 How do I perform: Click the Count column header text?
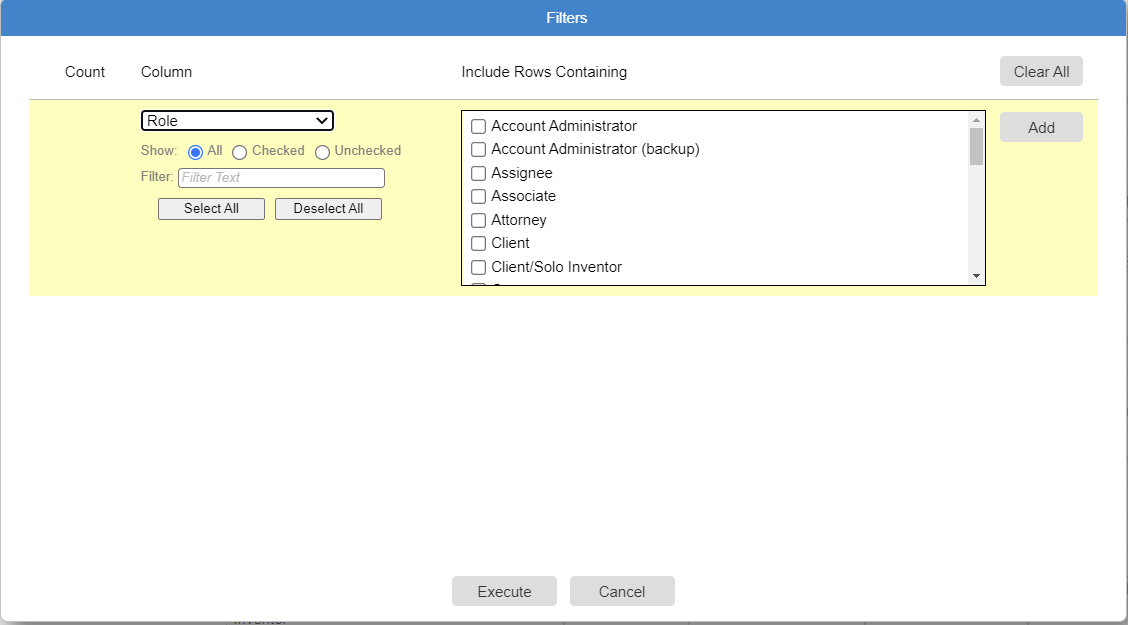[85, 72]
